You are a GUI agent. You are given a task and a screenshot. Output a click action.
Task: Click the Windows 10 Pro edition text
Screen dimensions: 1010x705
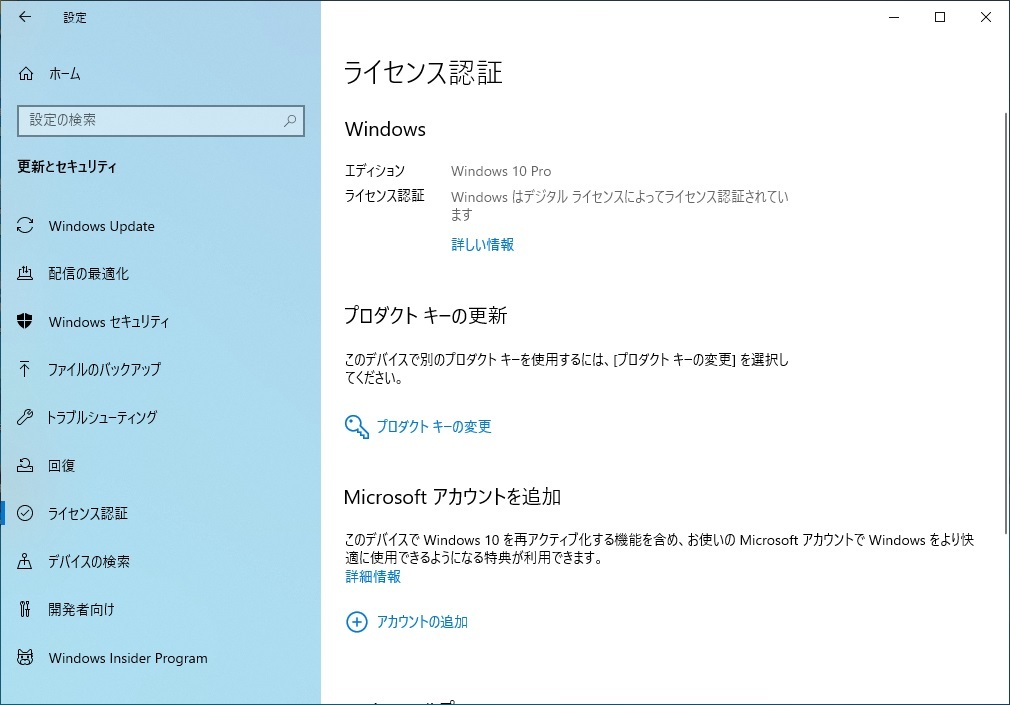(x=501, y=171)
